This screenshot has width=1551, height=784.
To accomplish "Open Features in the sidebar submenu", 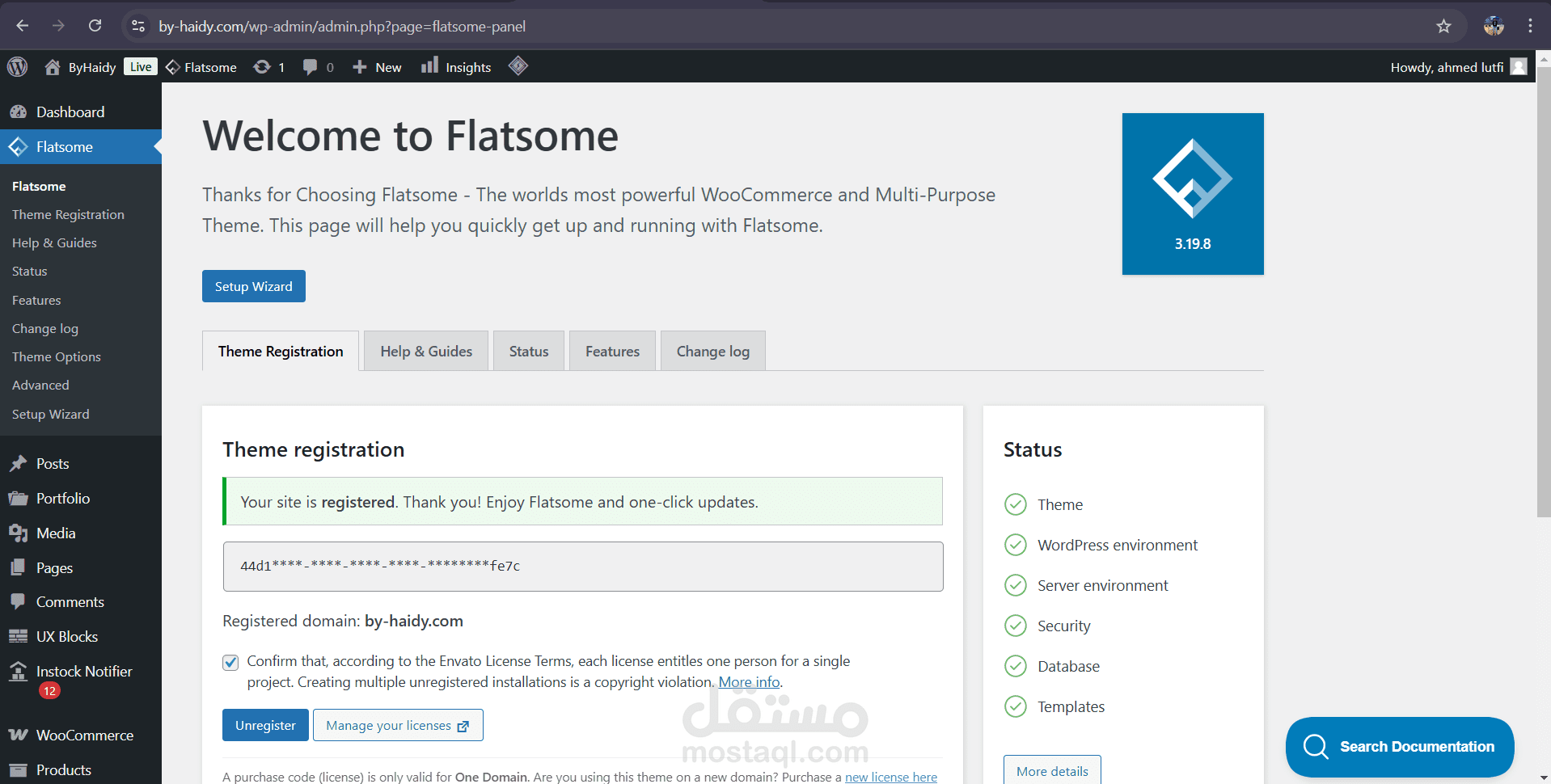I will pos(36,300).
